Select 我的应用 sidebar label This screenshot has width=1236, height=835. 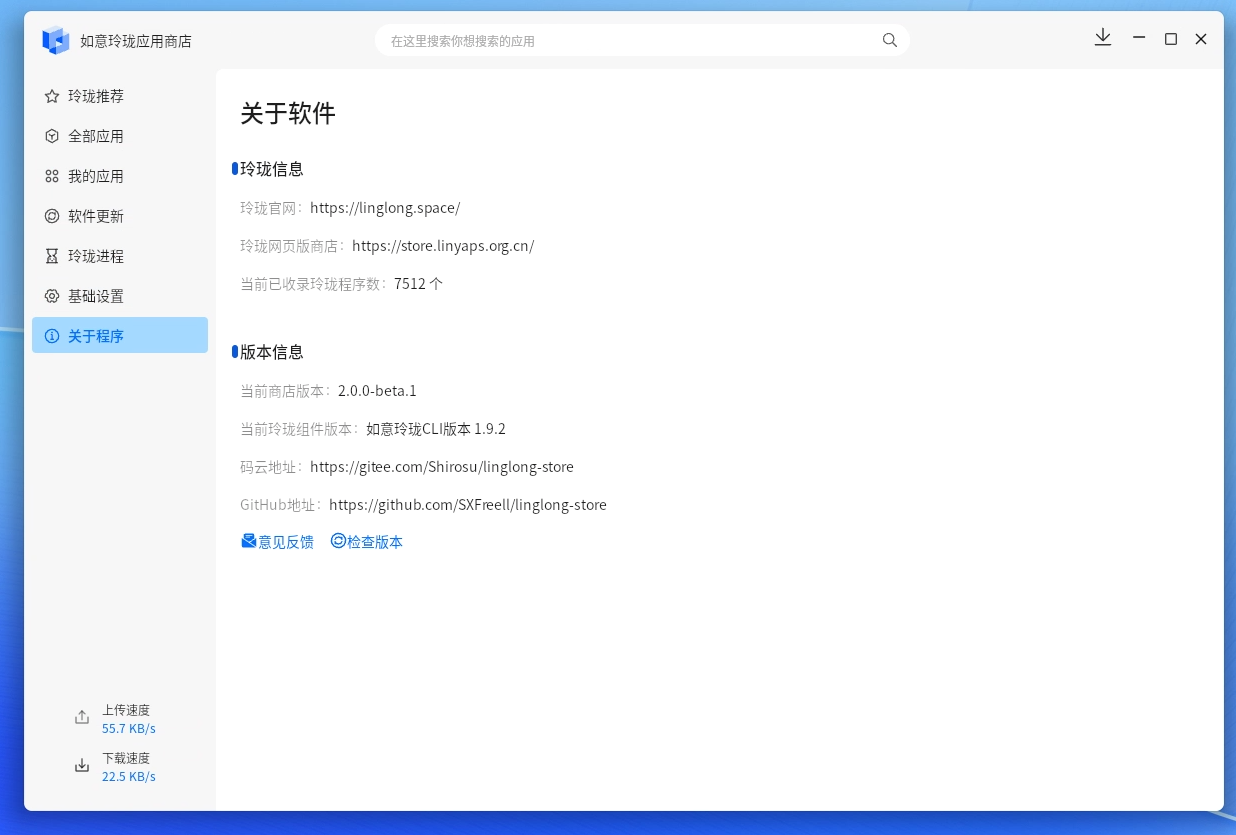(x=96, y=176)
